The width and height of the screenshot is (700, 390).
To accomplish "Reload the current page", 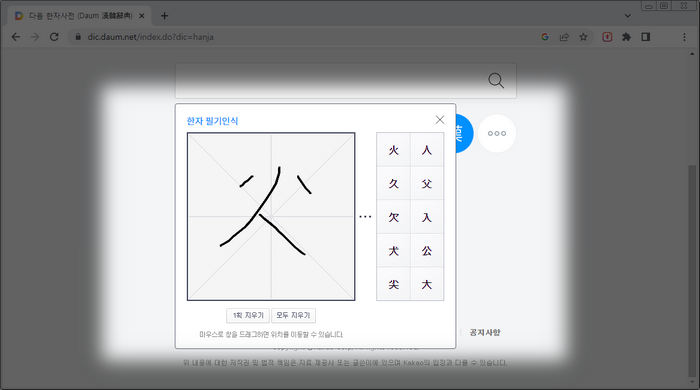I will 54,37.
